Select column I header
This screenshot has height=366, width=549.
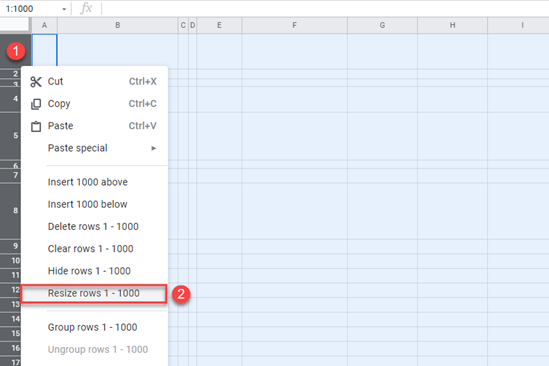[519, 25]
